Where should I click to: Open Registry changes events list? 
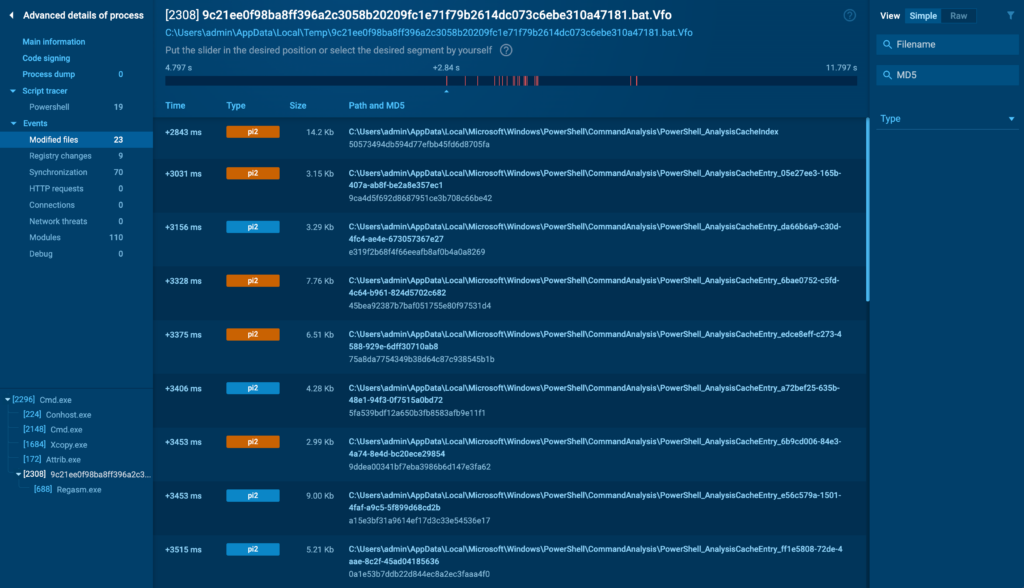pyautogui.click(x=60, y=156)
